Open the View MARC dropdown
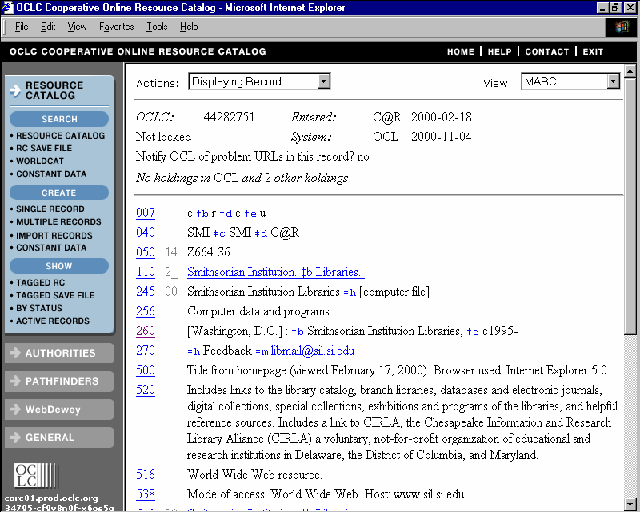The image size is (640, 512). pyautogui.click(x=613, y=81)
